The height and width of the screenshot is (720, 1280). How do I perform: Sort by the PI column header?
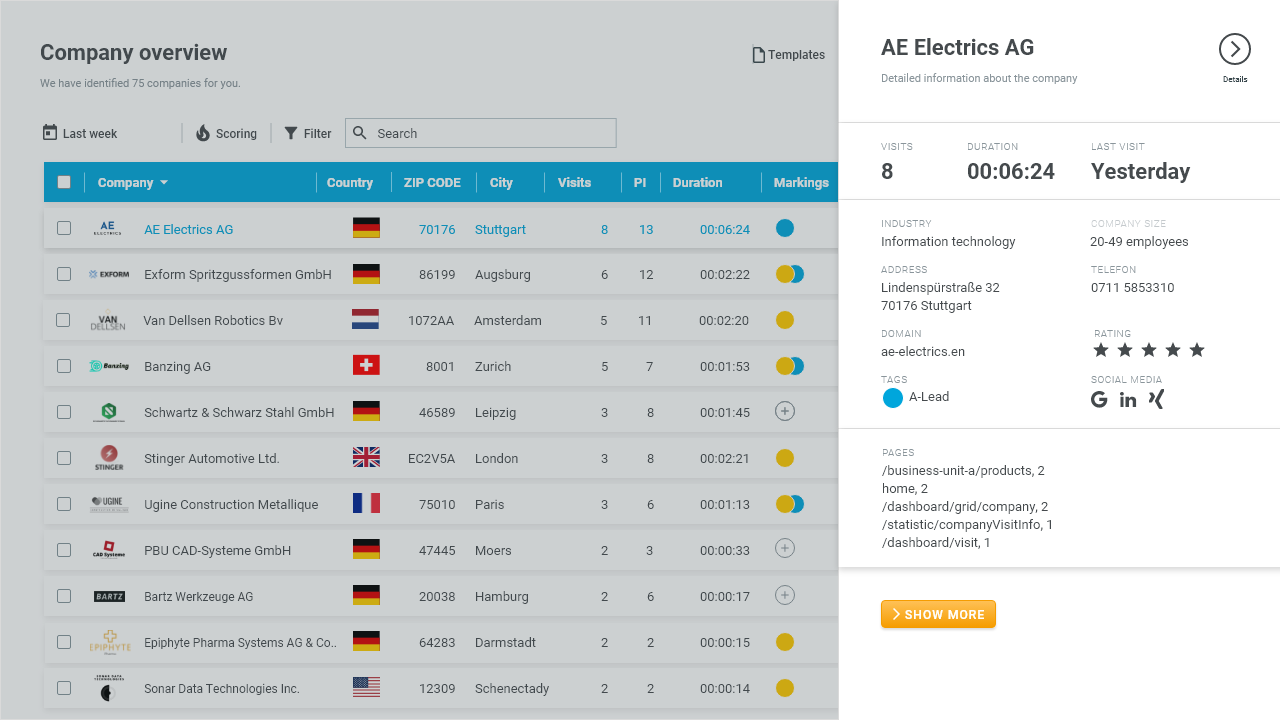tap(640, 182)
